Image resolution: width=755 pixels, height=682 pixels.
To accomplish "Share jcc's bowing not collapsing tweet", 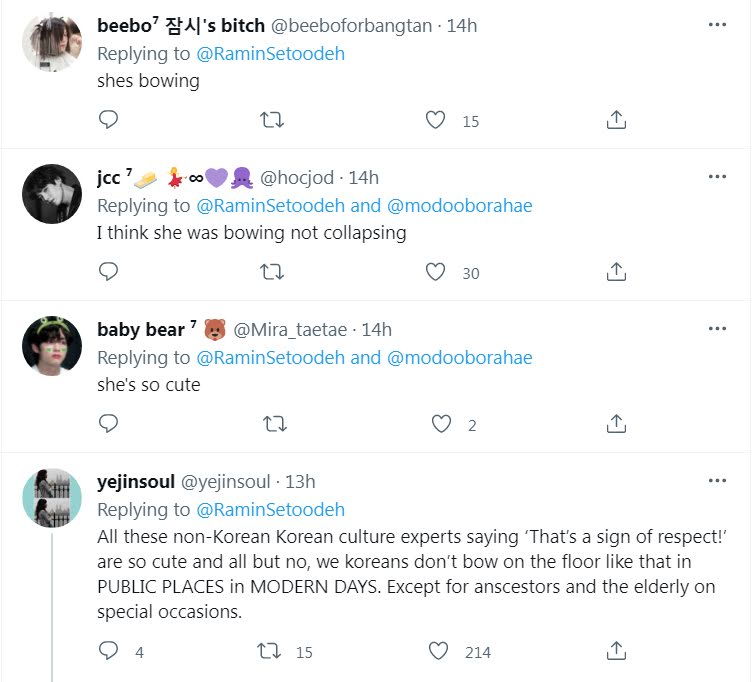I will coord(617,272).
